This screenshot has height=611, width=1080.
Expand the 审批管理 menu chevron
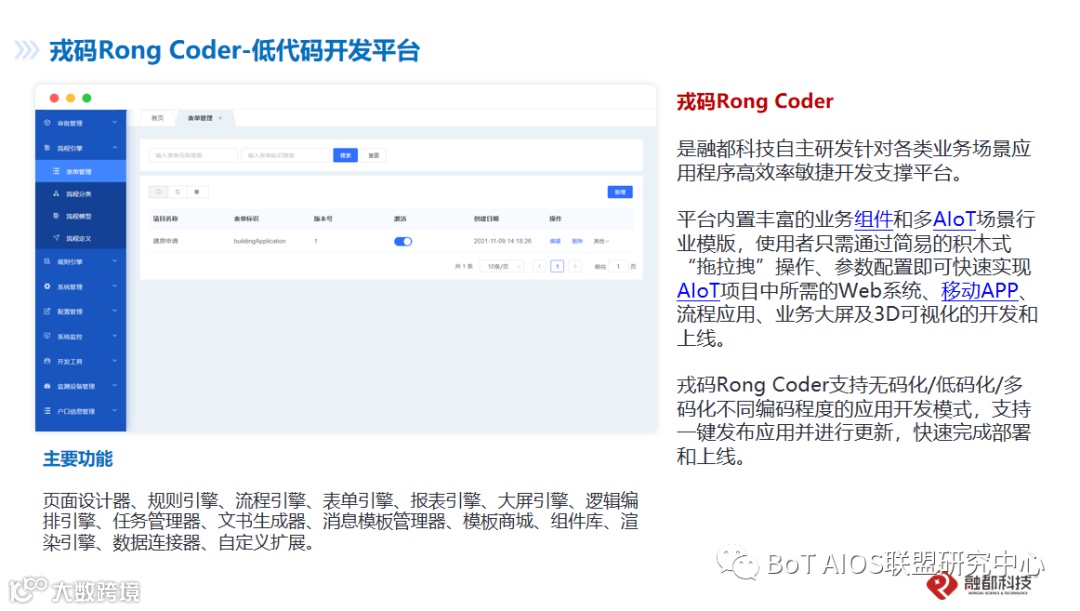coord(114,123)
